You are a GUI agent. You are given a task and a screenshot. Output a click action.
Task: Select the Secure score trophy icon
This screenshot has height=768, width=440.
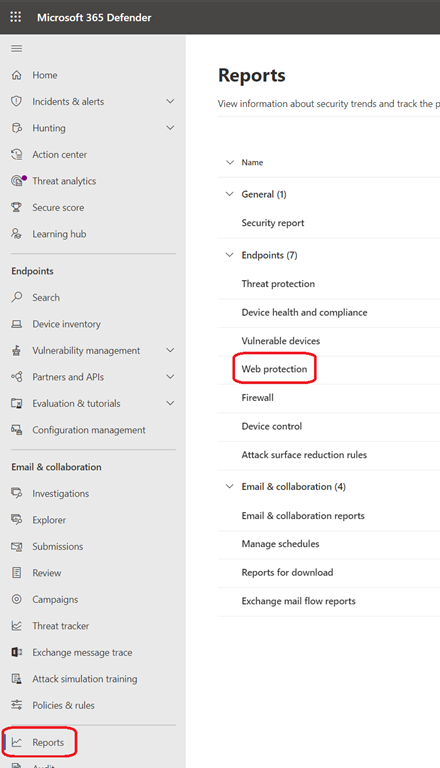[x=17, y=207]
